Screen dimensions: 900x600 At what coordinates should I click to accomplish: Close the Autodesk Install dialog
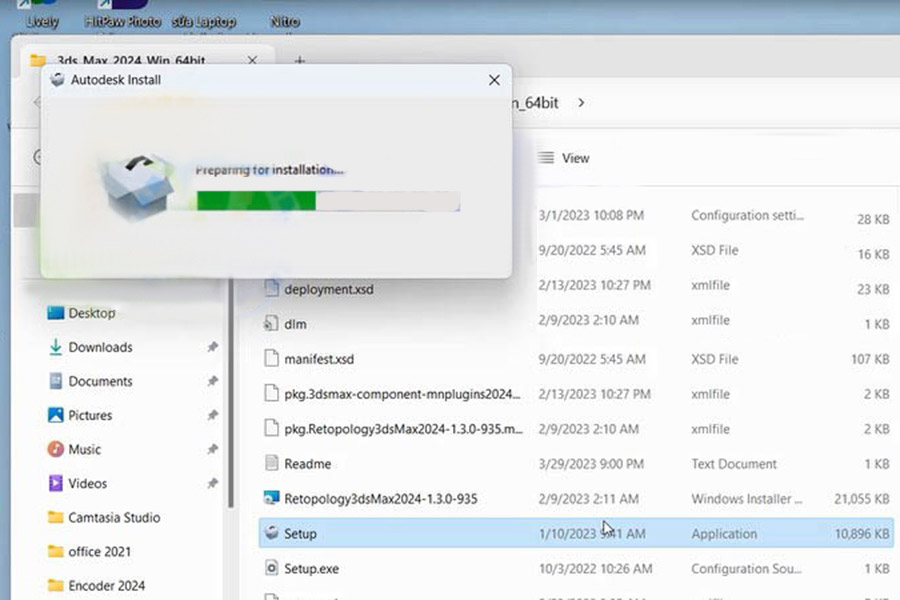point(494,80)
